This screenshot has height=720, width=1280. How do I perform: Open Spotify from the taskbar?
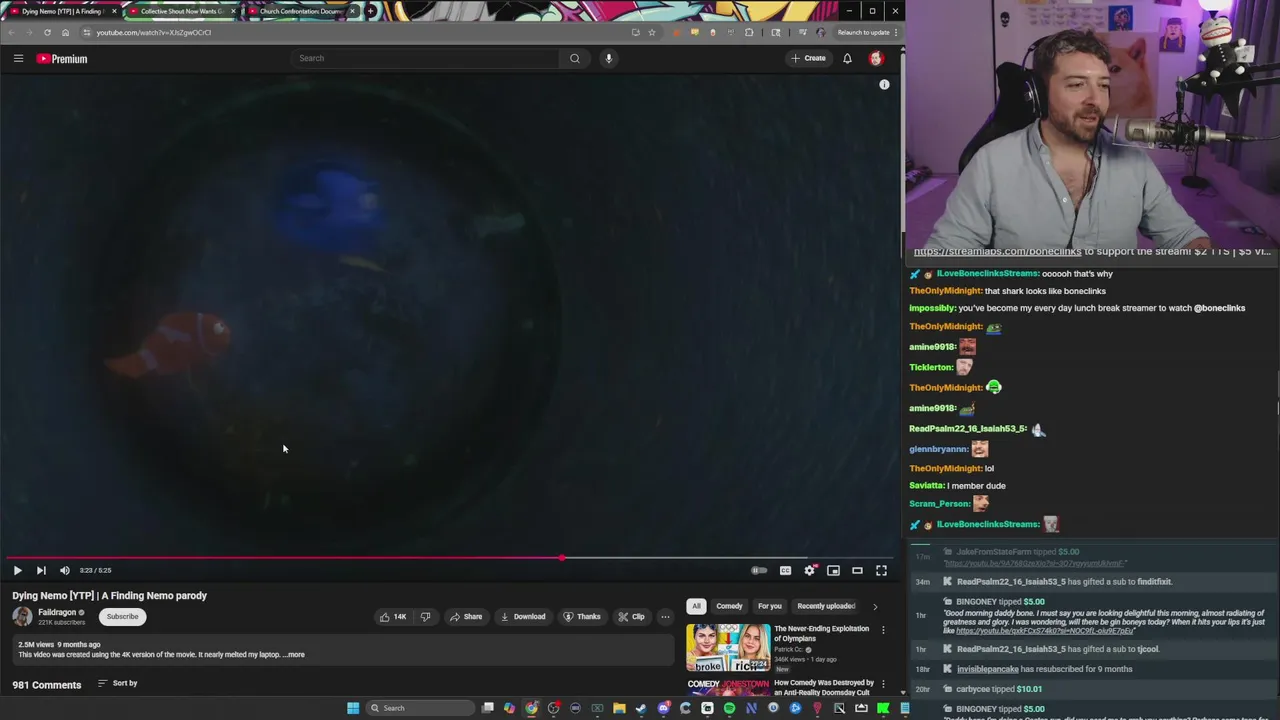(729, 708)
